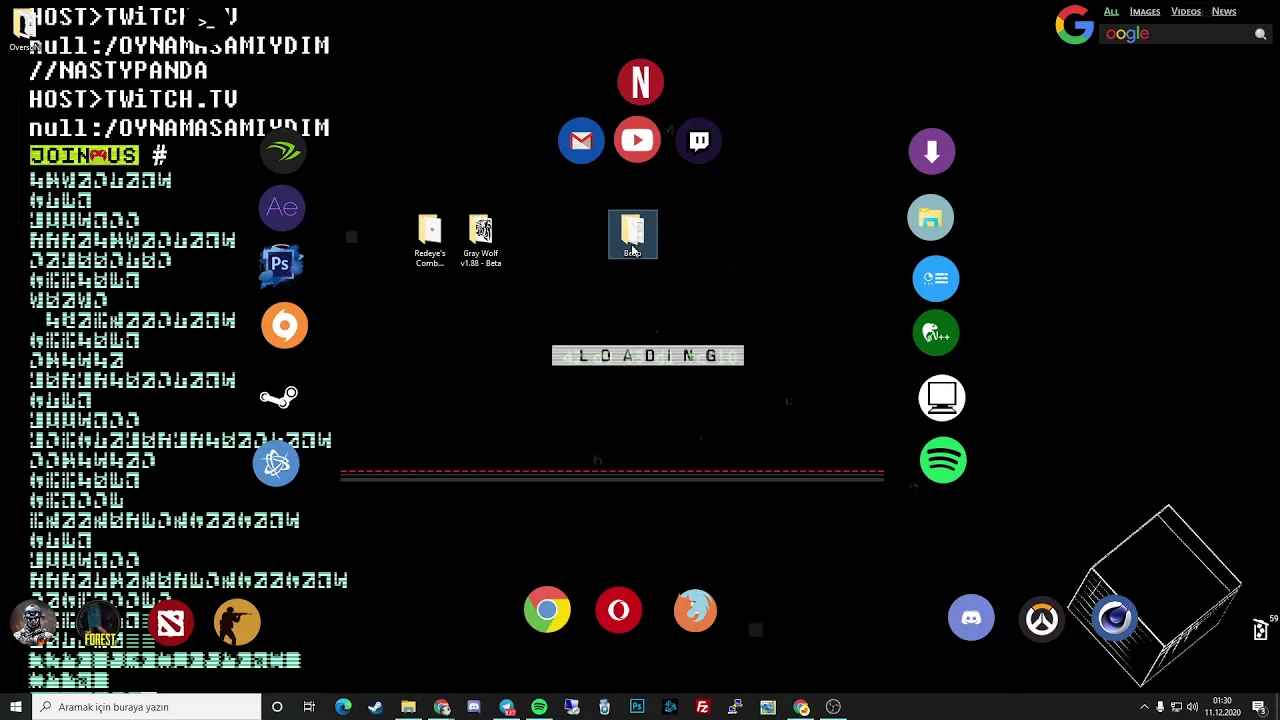The height and width of the screenshot is (720, 1280).
Task: Open OBS Studio from the taskbar
Action: click(x=833, y=707)
